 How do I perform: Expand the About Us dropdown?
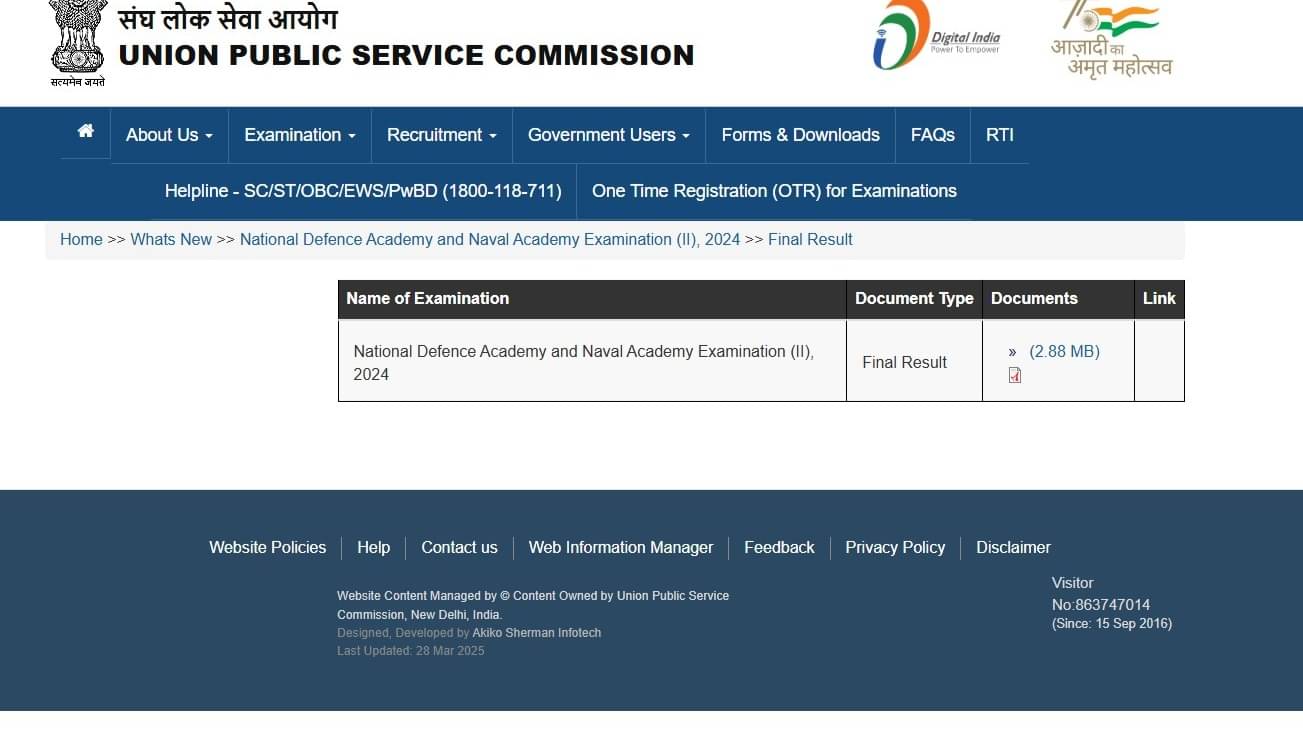click(x=168, y=135)
